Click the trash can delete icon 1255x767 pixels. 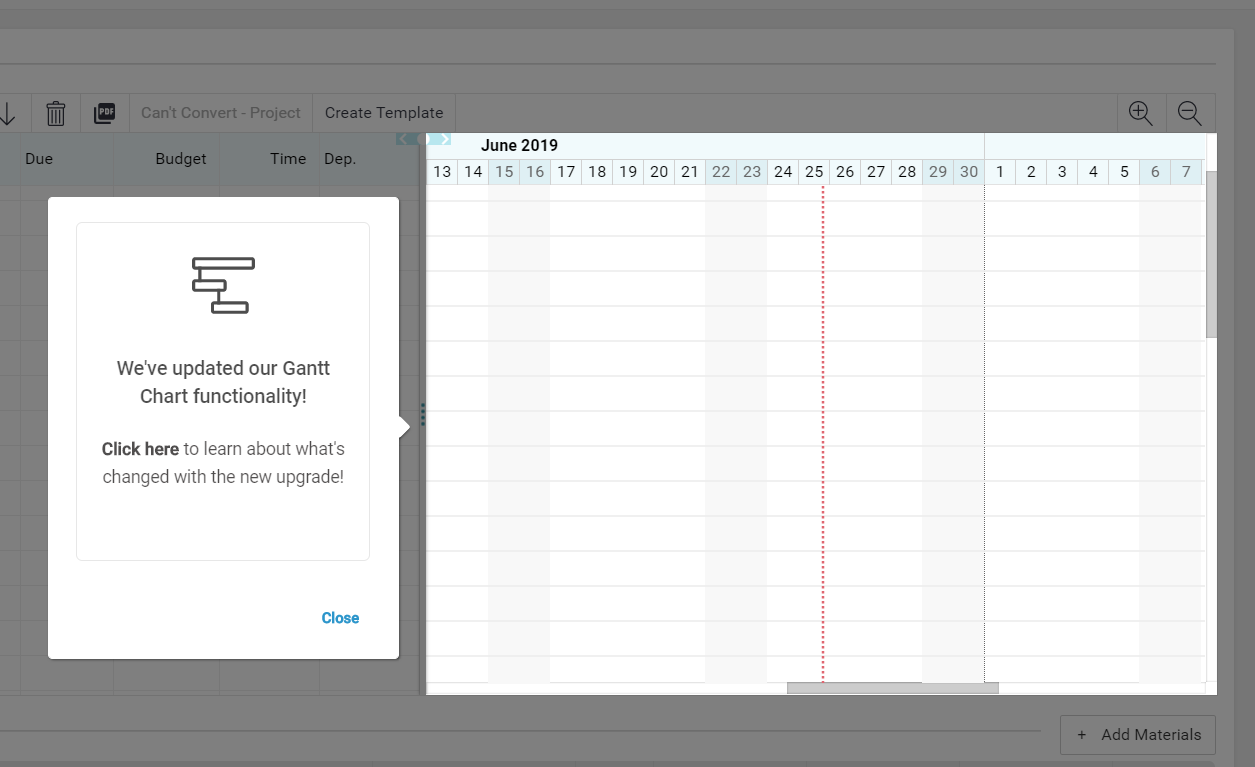pyautogui.click(x=56, y=113)
